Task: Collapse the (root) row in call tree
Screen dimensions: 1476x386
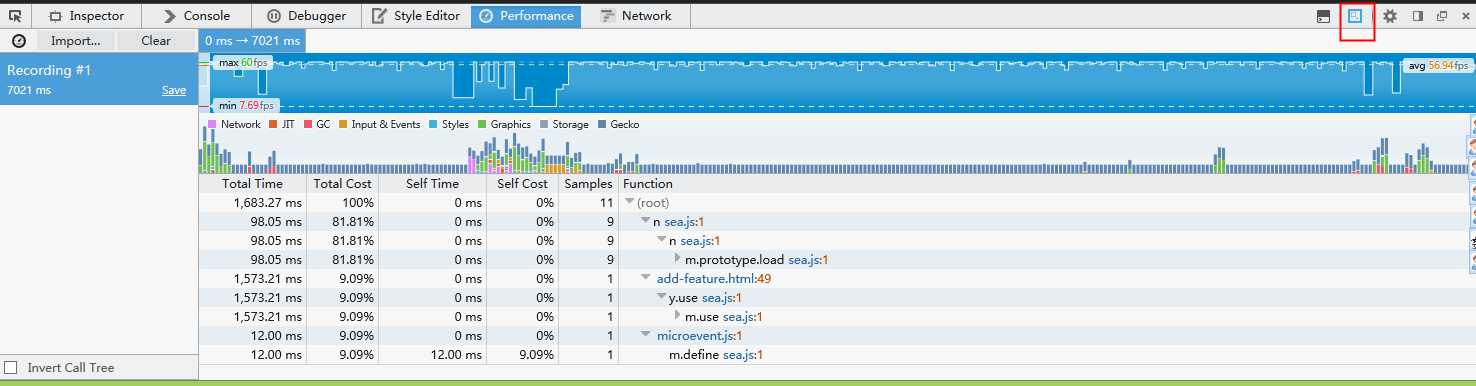Action: (629, 203)
